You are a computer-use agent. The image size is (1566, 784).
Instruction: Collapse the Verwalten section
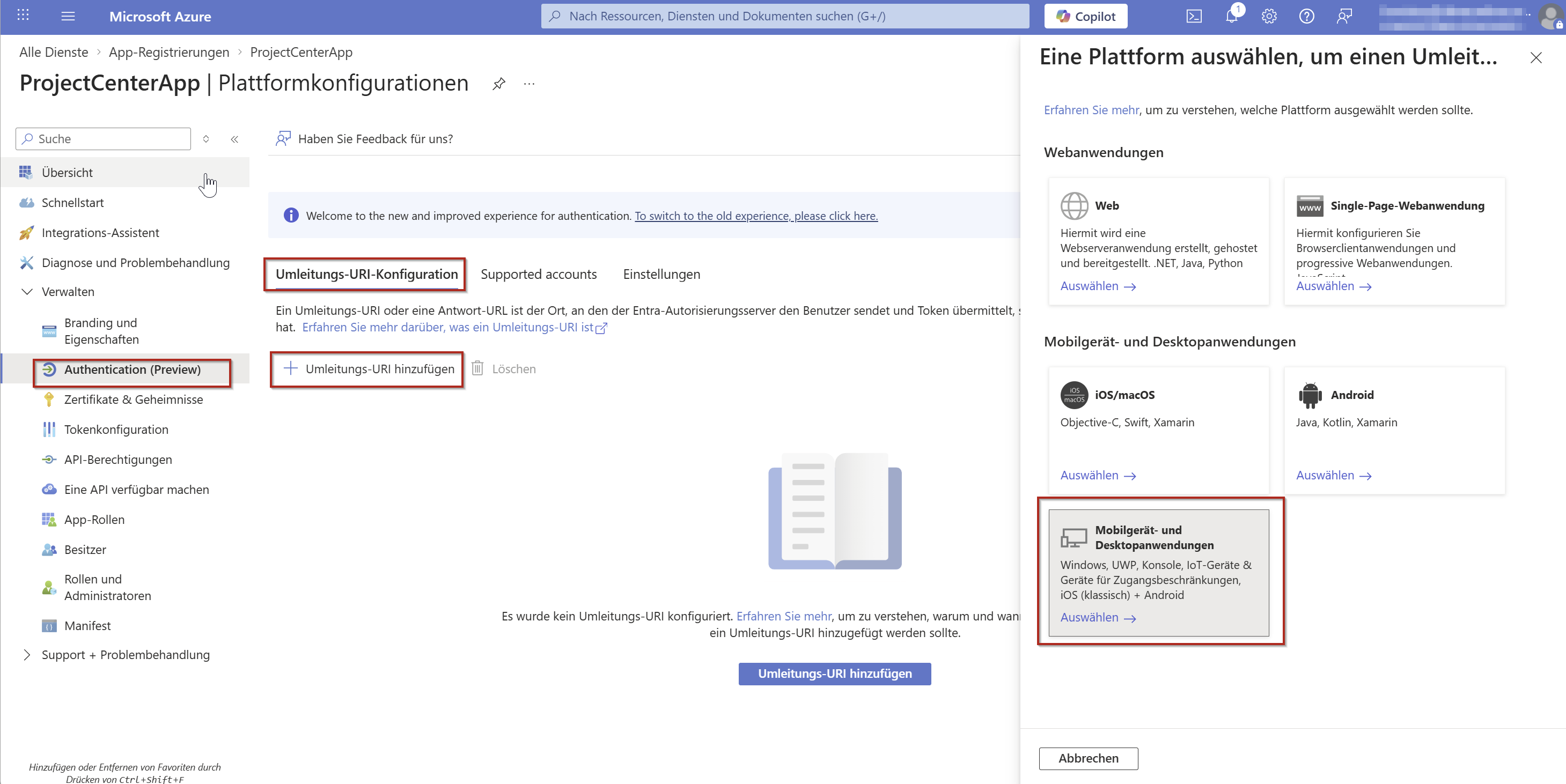click(x=27, y=292)
